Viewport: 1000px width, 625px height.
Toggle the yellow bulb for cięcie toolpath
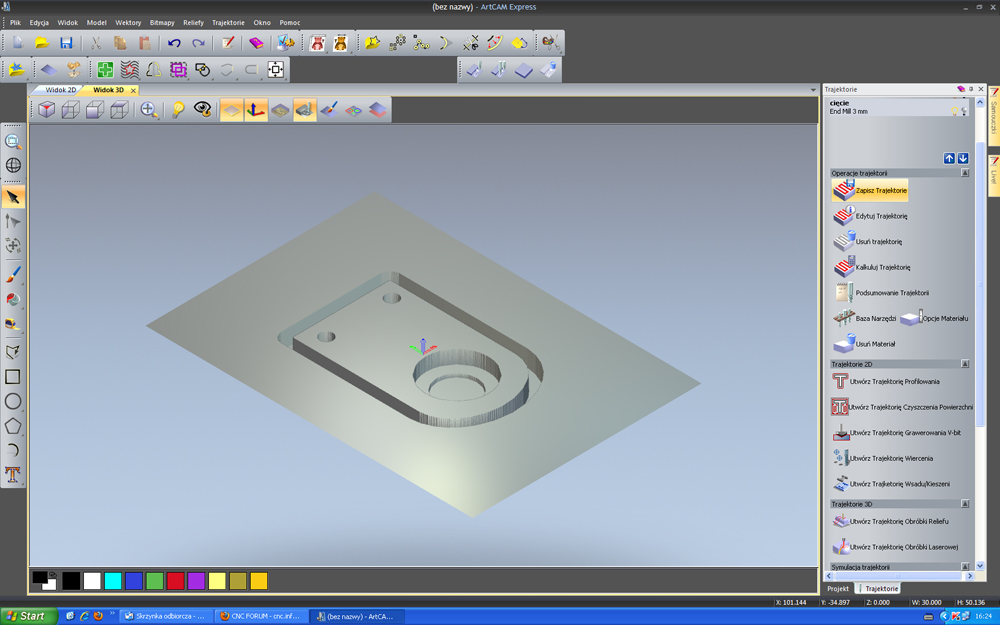[x=955, y=112]
